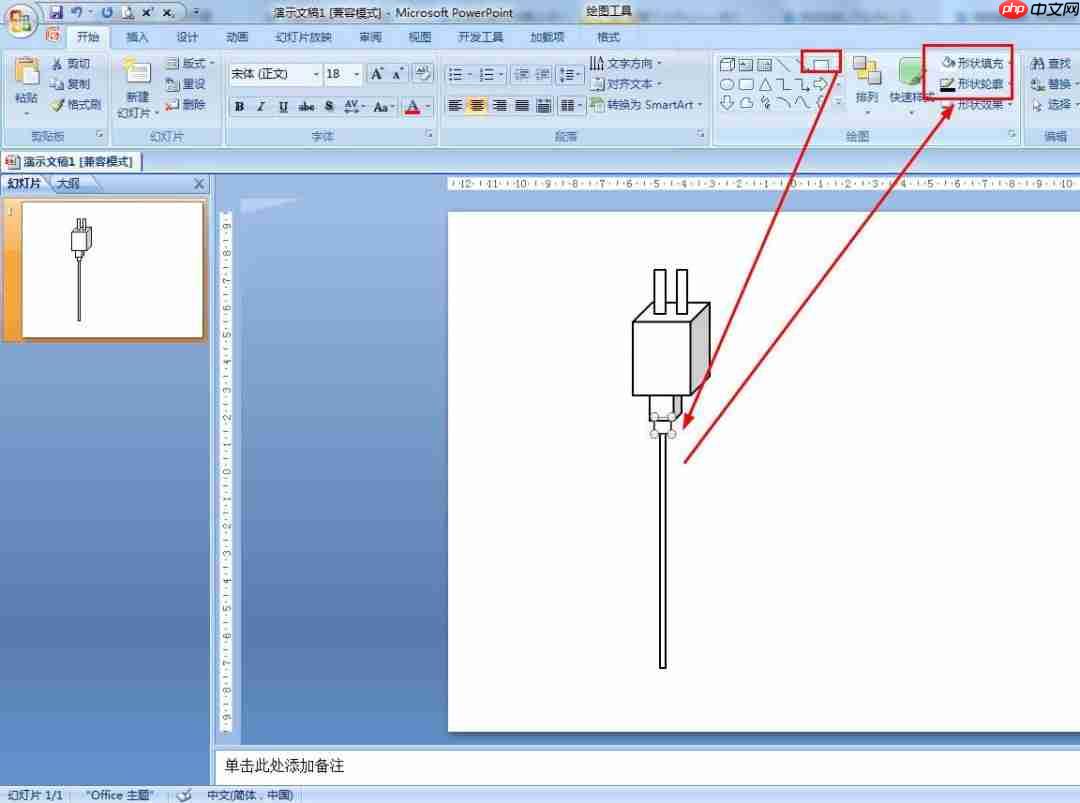Viewport: 1080px width, 803px height.
Task: Select the Oval shape in the shapes gallery
Action: click(727, 84)
